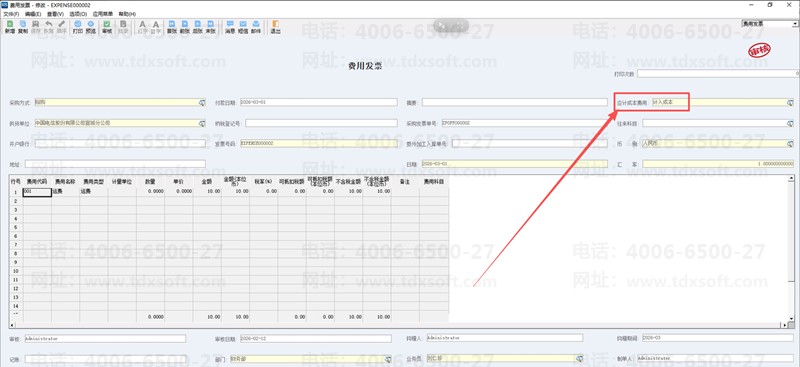
Task: Open lookup icon of 供货单位 field
Action: click(x=202, y=123)
